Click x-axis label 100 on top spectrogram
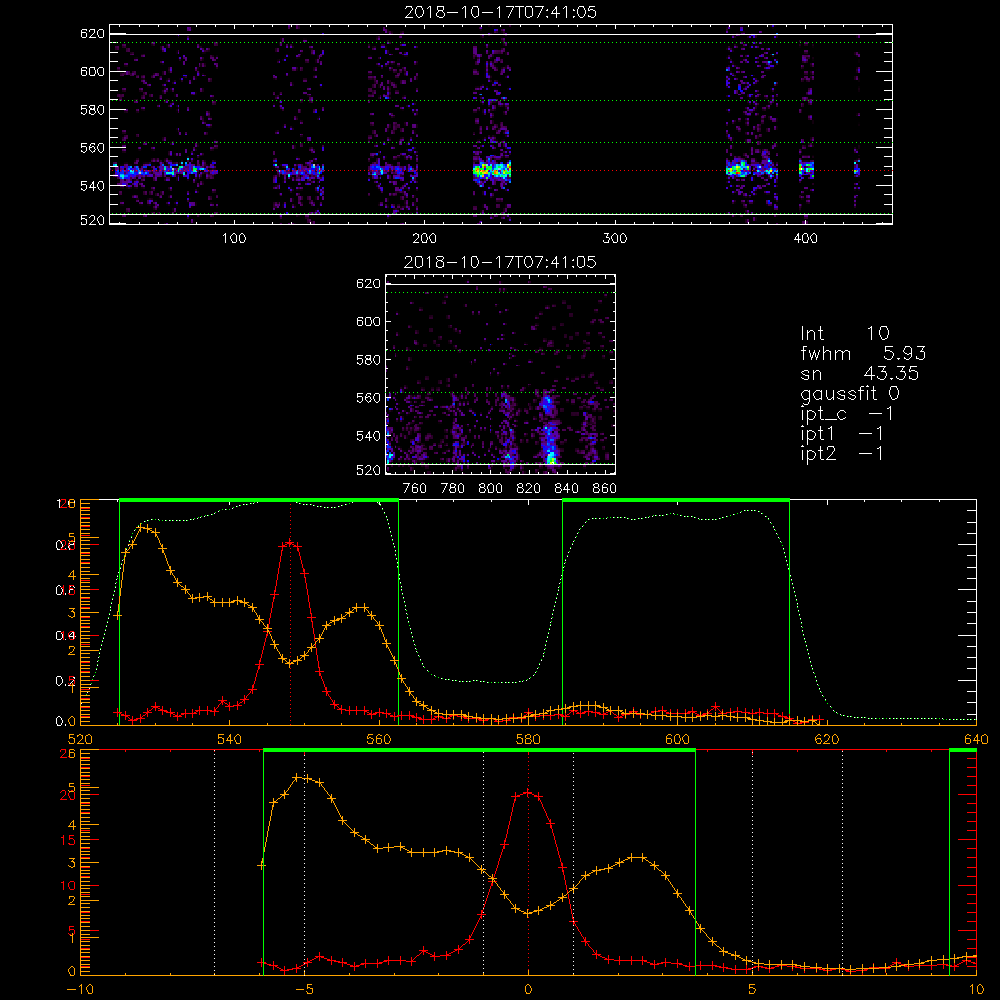Screen dimensions: 1000x1000 point(234,239)
